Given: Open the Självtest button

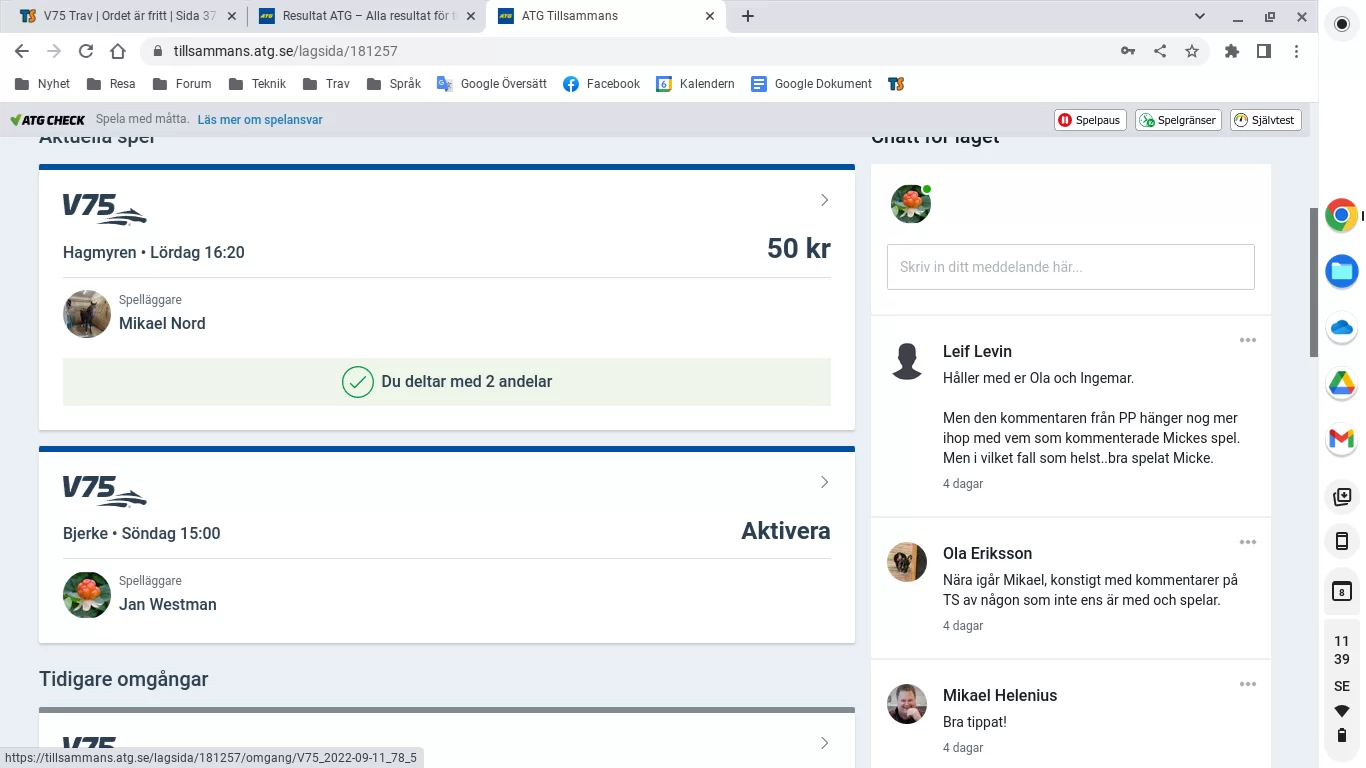Looking at the screenshot, I should point(1265,120).
